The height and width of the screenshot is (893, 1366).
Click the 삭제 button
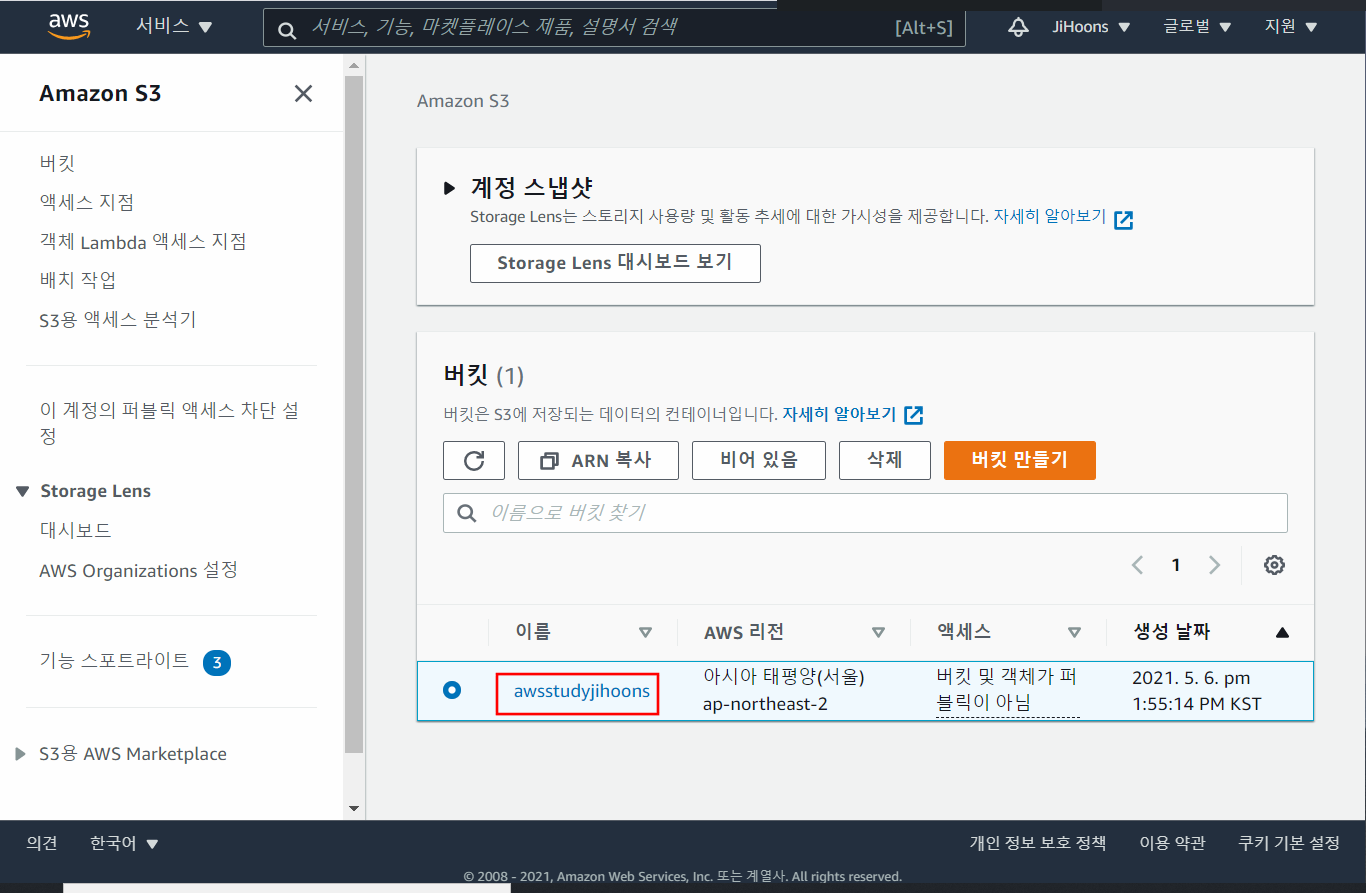[885, 460]
